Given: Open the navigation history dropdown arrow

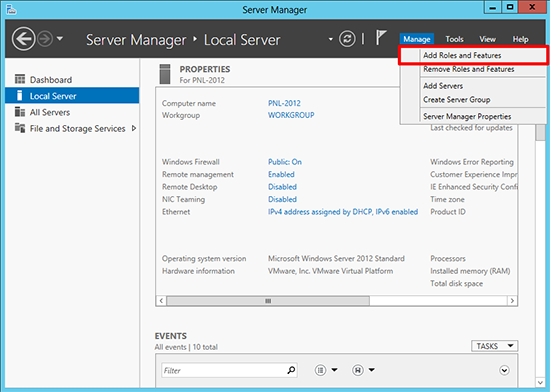Looking at the screenshot, I should coord(60,38).
